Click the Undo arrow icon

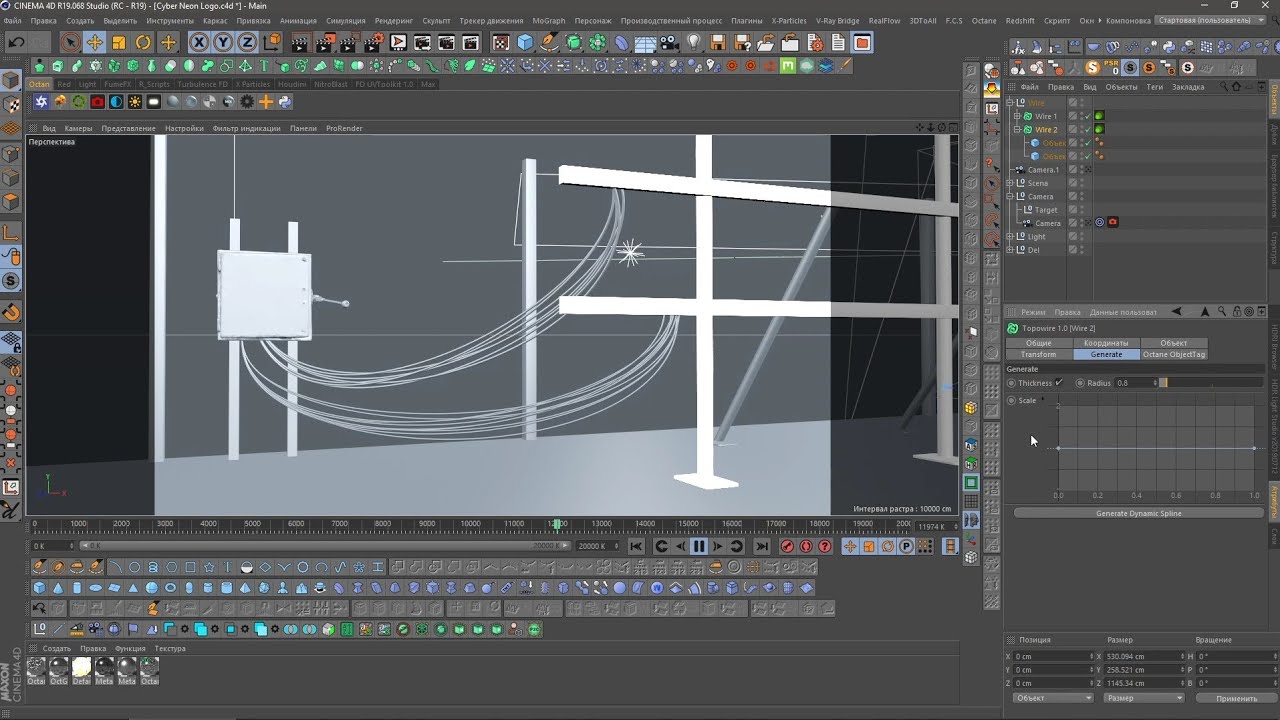(x=16, y=42)
